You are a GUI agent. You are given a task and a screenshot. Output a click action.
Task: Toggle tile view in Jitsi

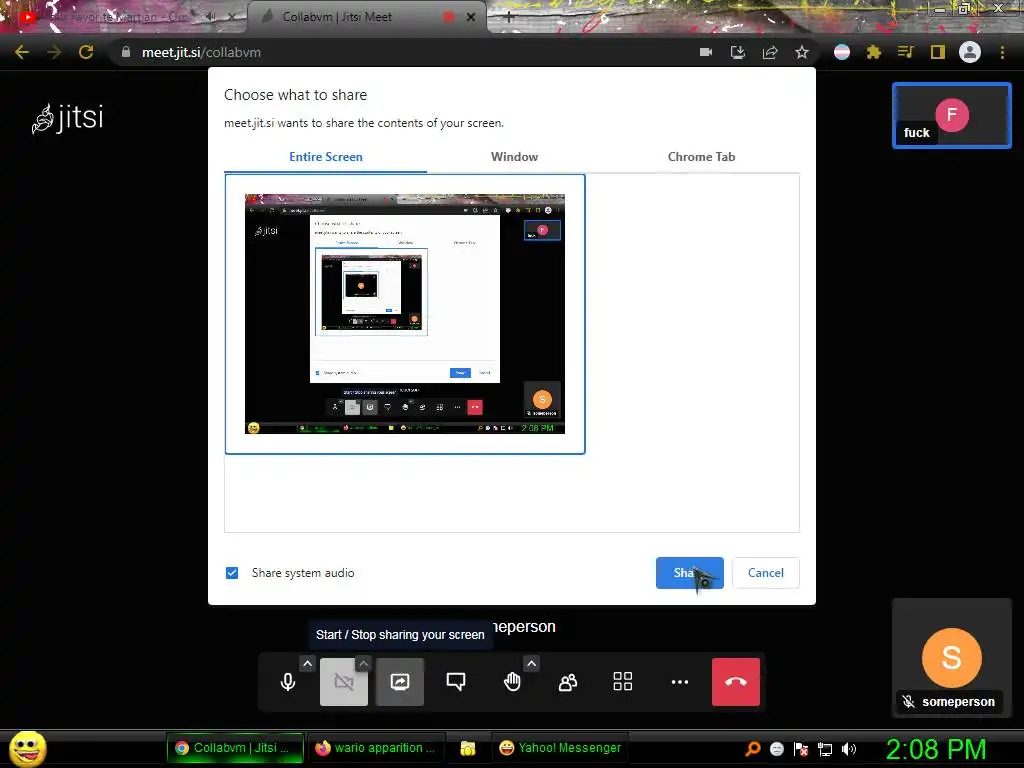tap(623, 682)
